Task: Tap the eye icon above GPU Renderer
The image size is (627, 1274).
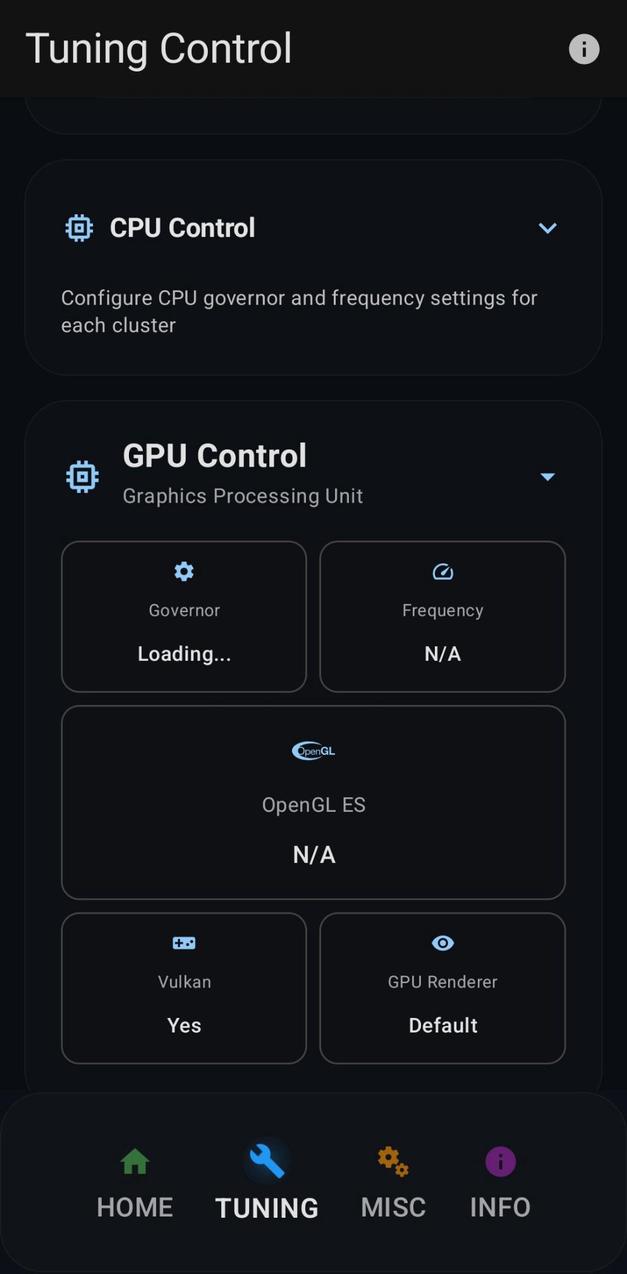Action: coord(442,941)
